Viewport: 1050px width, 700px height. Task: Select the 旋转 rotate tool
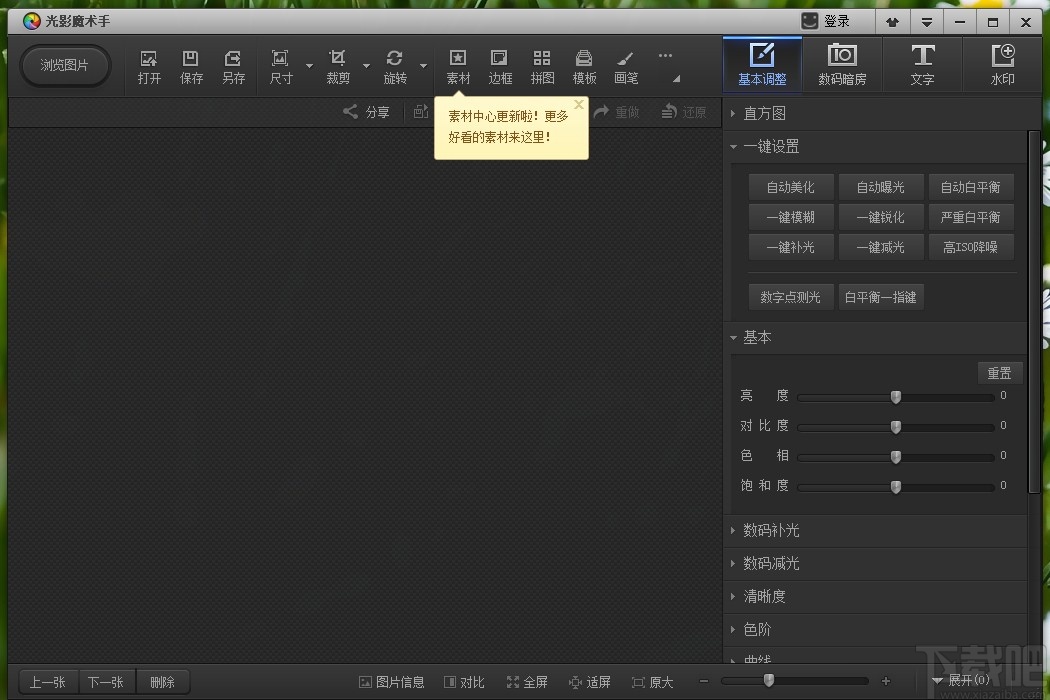pos(394,67)
